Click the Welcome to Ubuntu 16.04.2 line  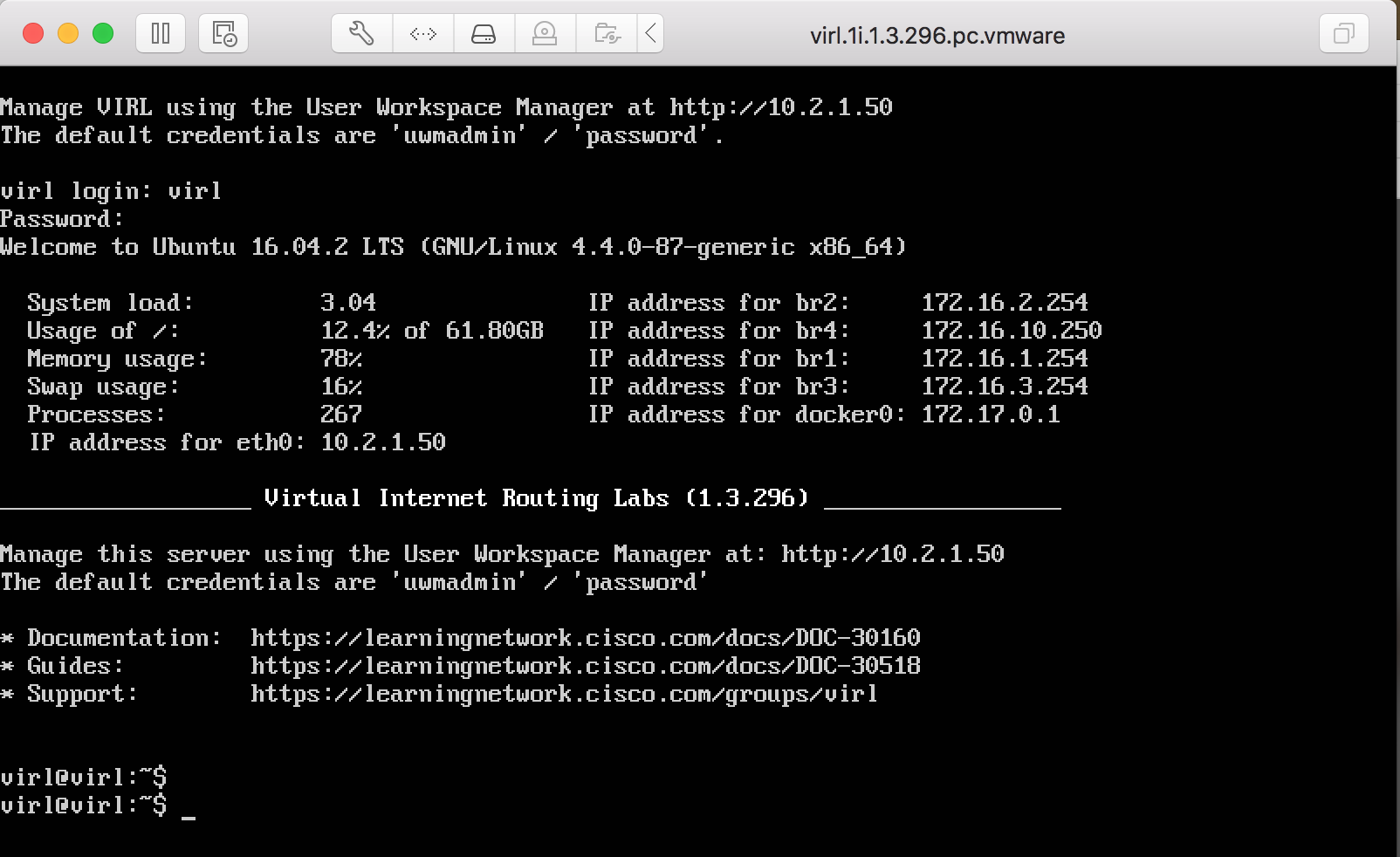453,247
